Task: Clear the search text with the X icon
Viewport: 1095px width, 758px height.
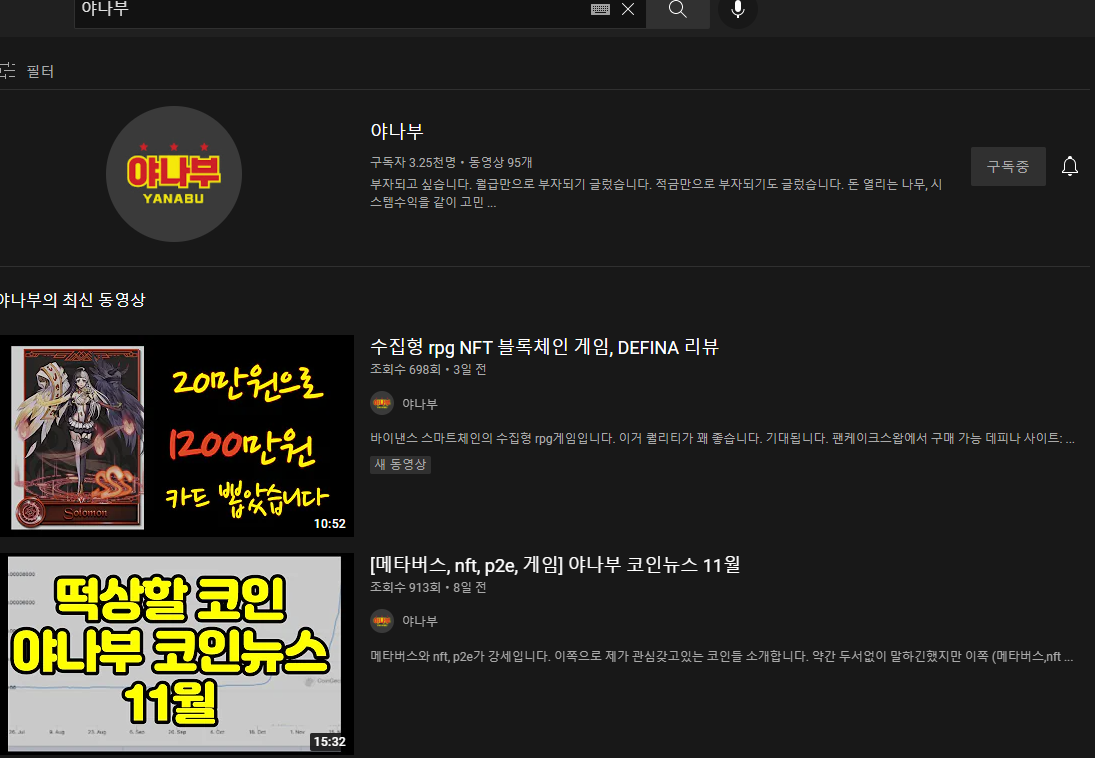Action: [628, 9]
